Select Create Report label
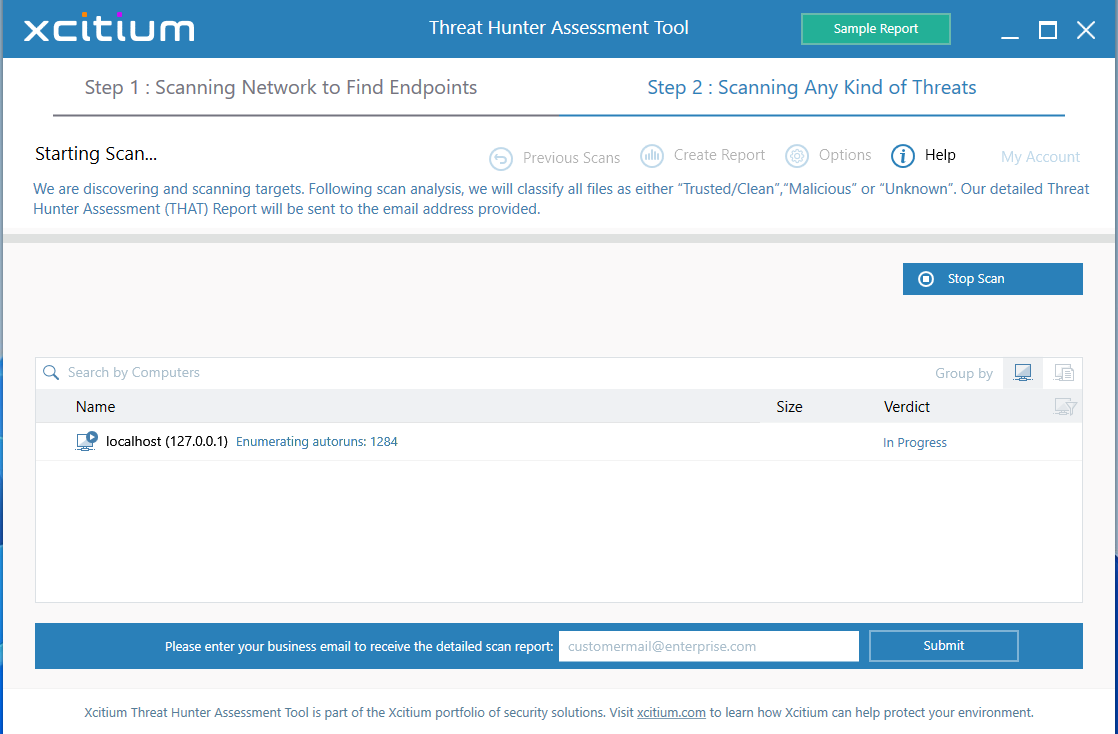 (719, 155)
